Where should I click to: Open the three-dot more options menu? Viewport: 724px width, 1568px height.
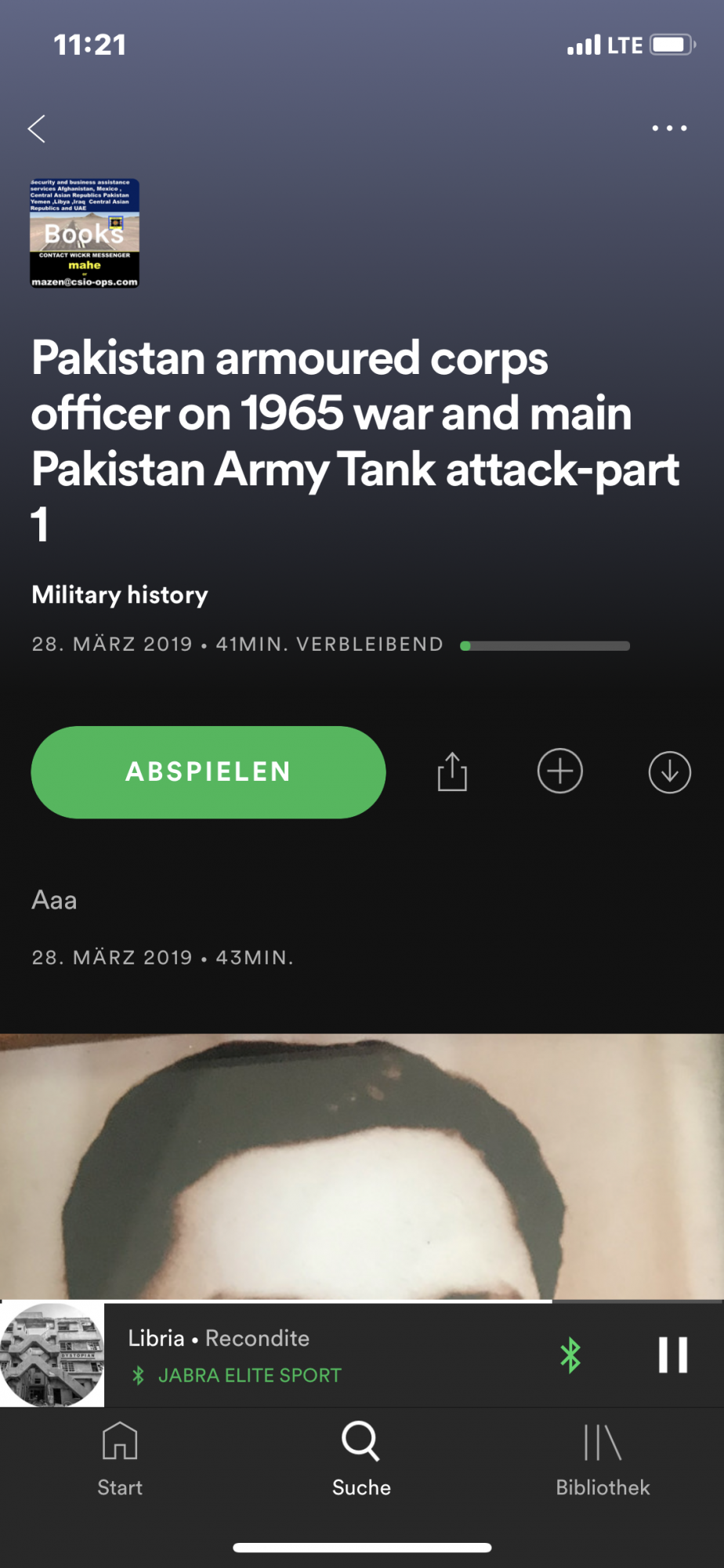click(x=670, y=128)
